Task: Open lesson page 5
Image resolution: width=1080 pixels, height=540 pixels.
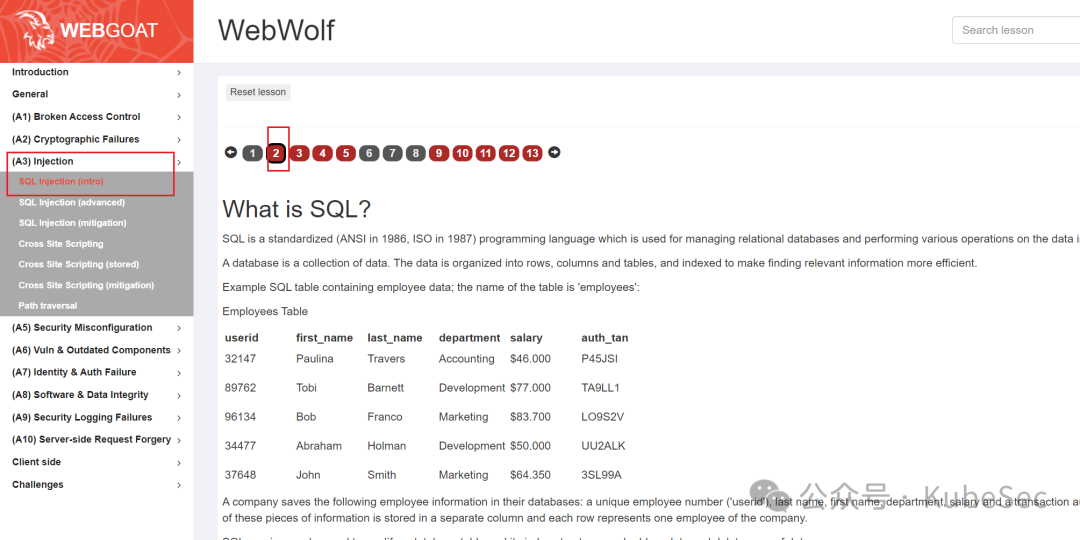Action: pyautogui.click(x=346, y=153)
